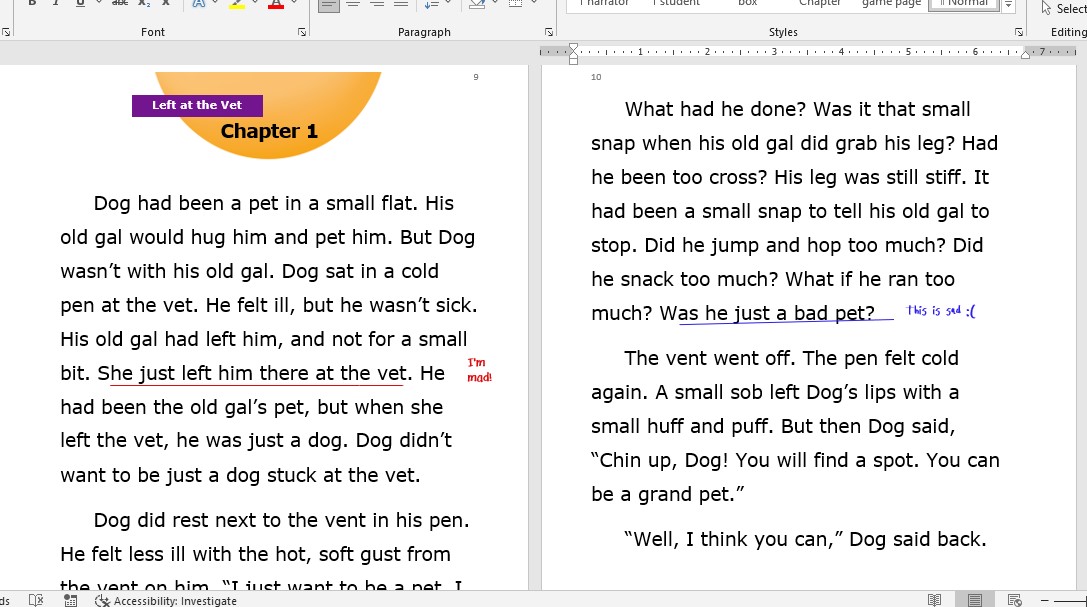Open Paragraph dialog box launcher
1087x607 pixels.
pos(548,32)
